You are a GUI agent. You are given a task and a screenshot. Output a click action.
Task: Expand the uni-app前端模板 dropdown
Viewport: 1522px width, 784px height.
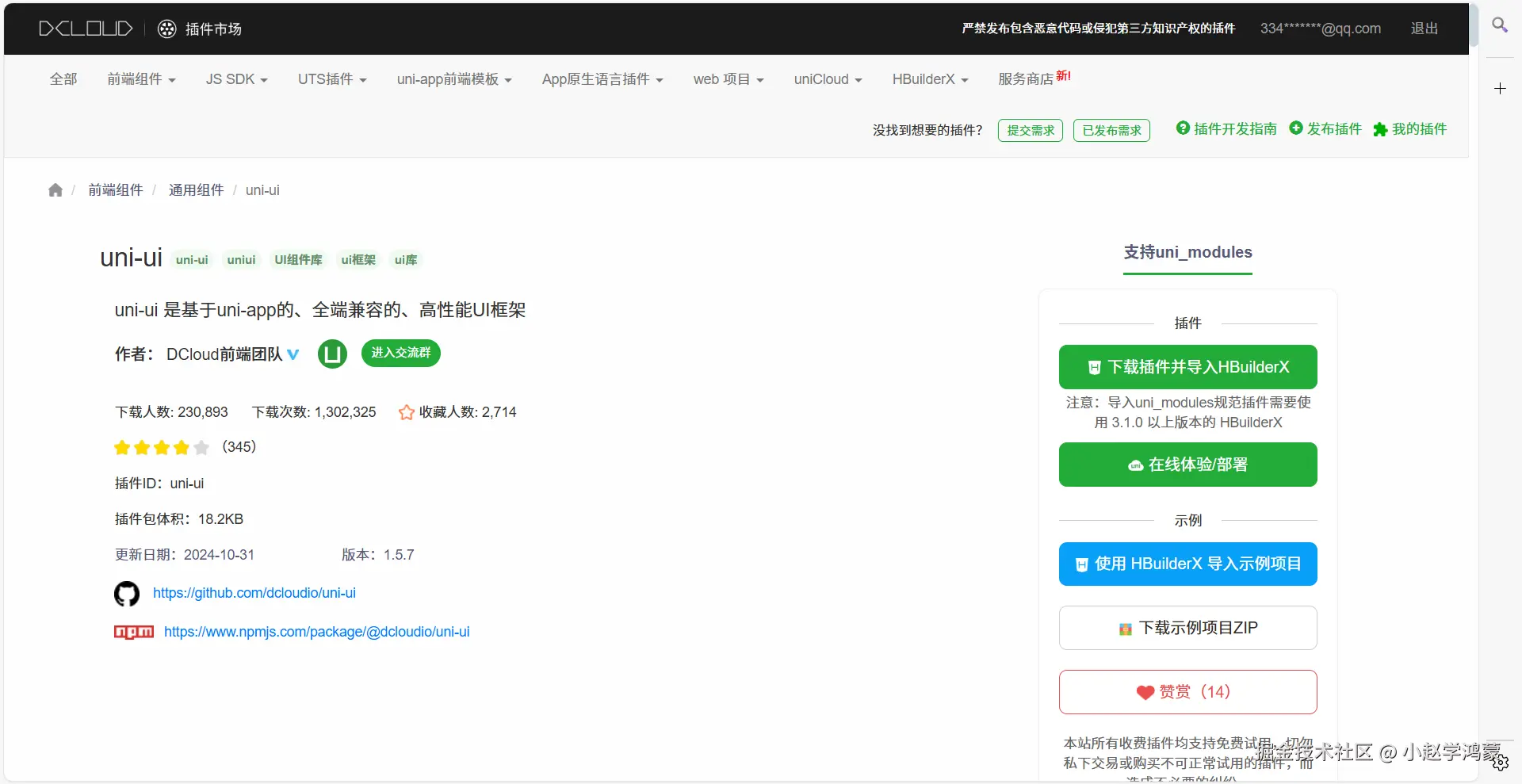tap(454, 79)
